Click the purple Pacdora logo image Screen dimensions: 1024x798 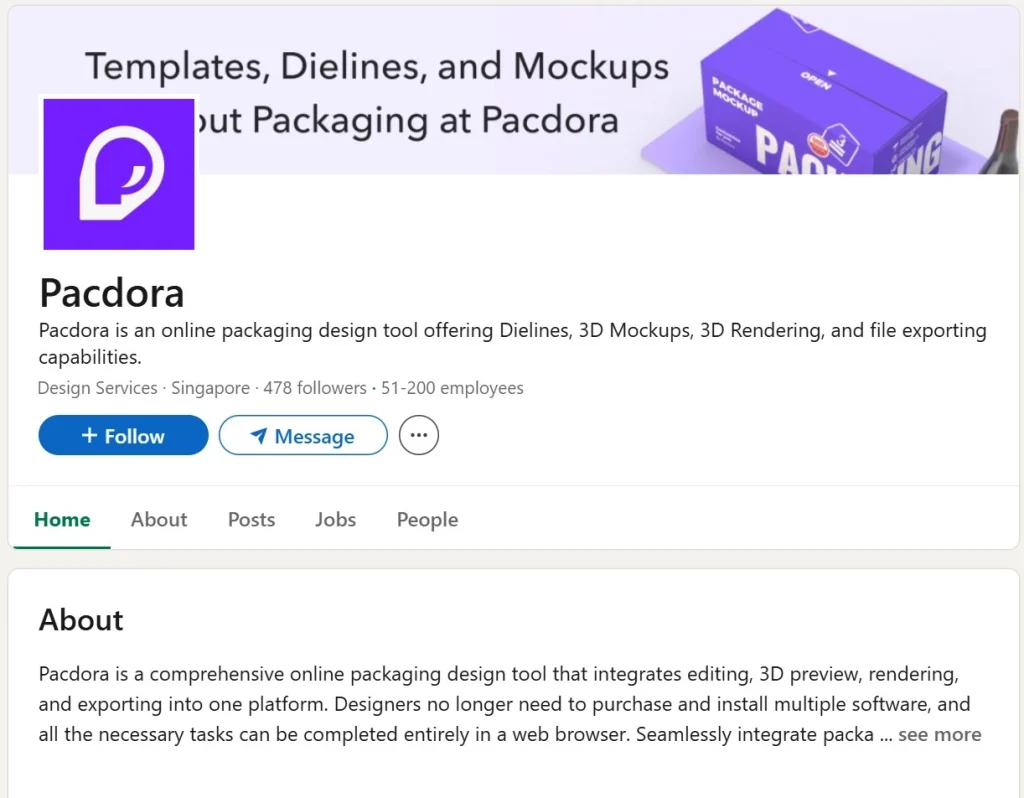pos(119,173)
